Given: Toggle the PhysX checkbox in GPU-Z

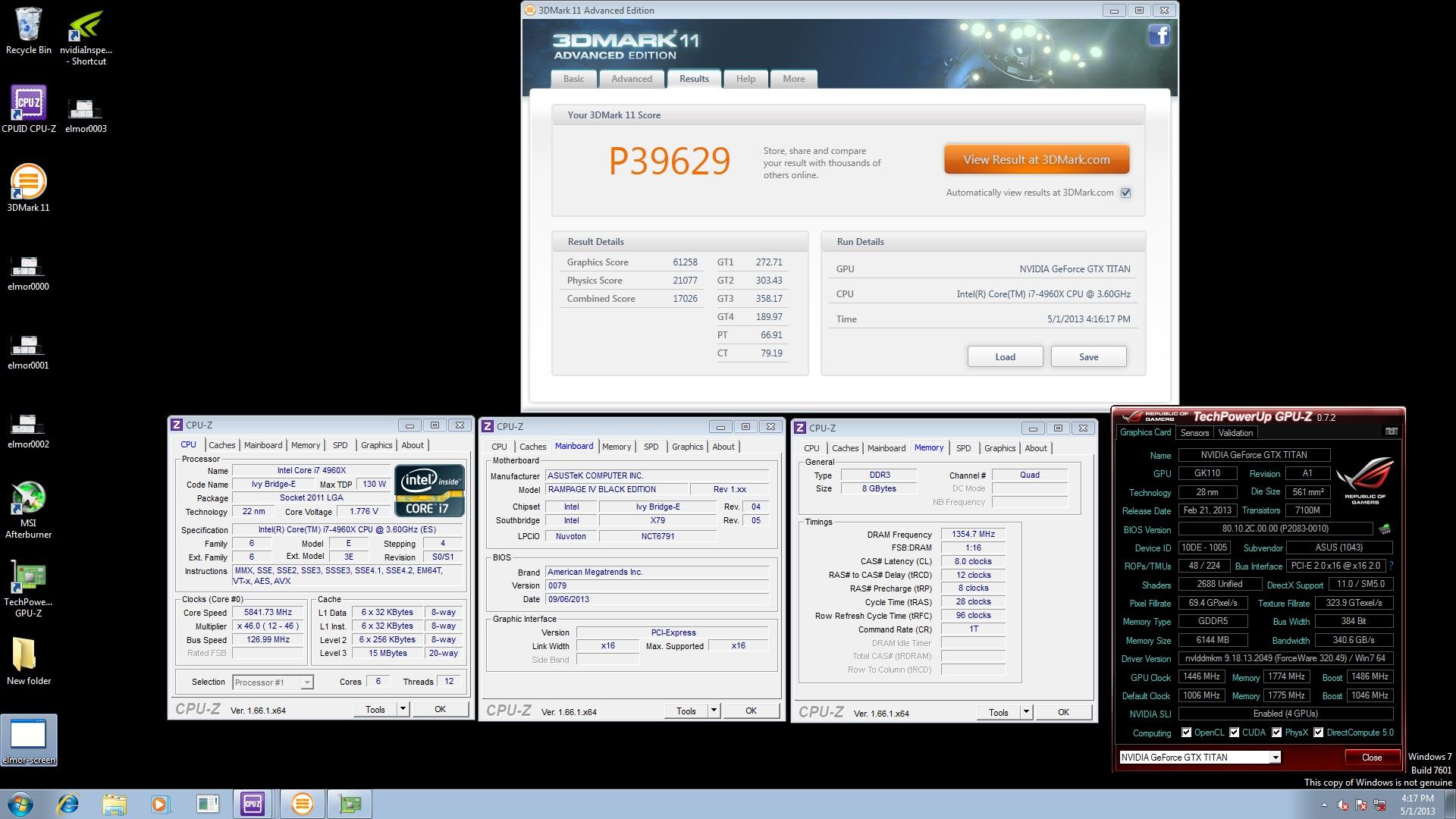Looking at the screenshot, I should [1277, 733].
